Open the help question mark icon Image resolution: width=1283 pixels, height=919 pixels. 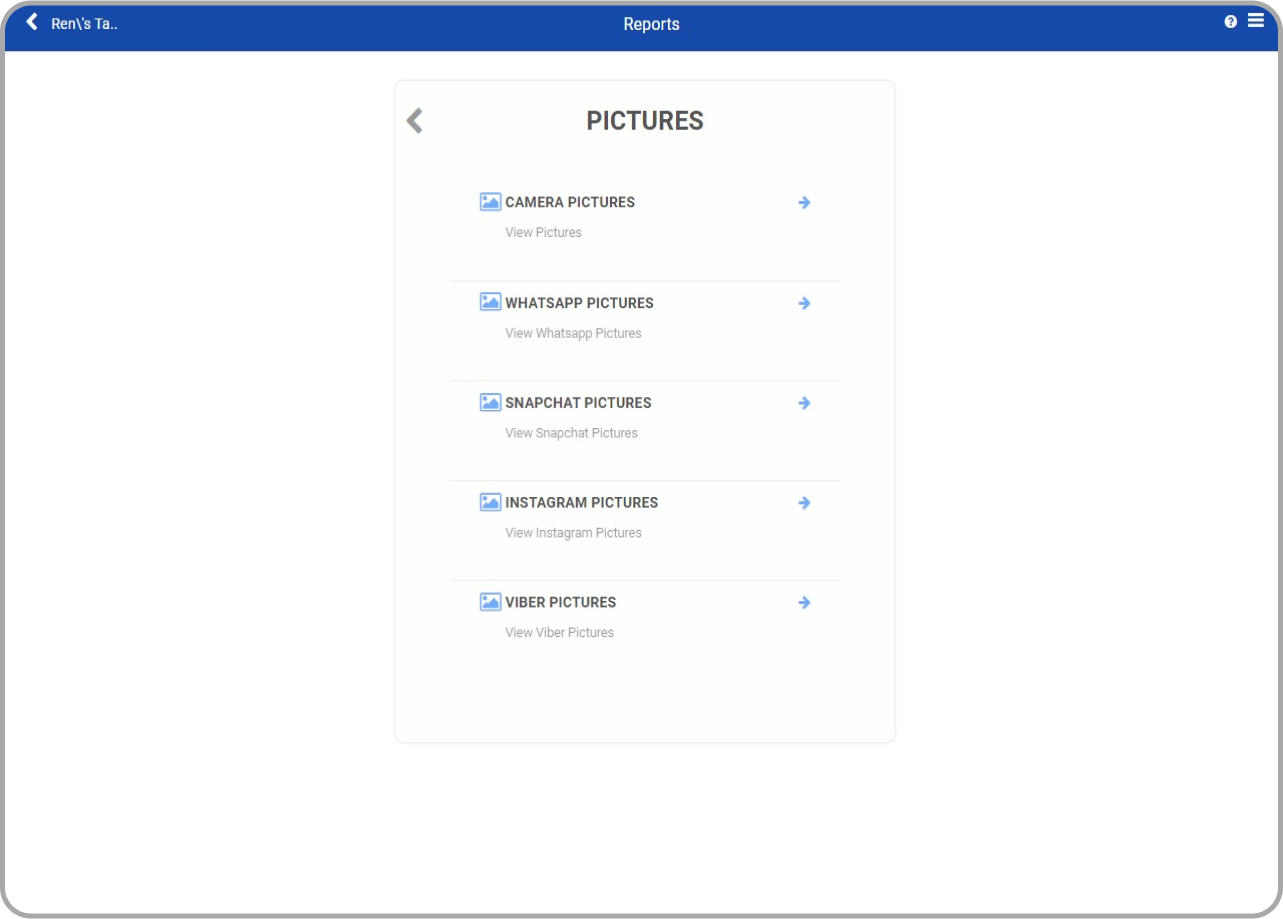[1231, 22]
